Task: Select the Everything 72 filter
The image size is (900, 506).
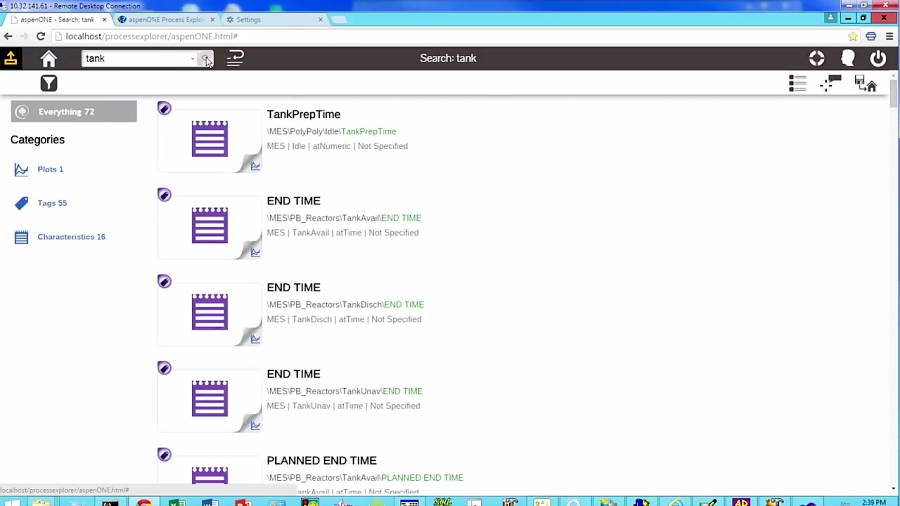Action: pyautogui.click(x=73, y=112)
